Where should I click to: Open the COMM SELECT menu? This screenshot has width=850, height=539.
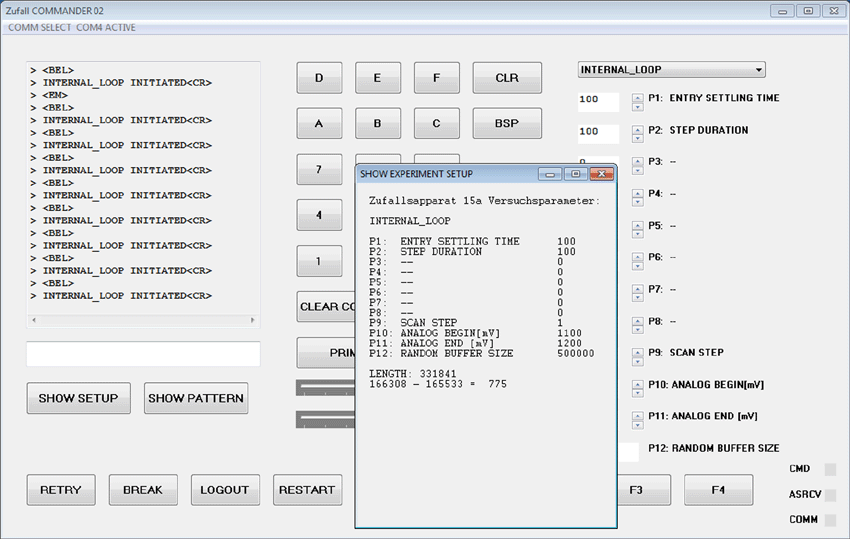click(39, 27)
